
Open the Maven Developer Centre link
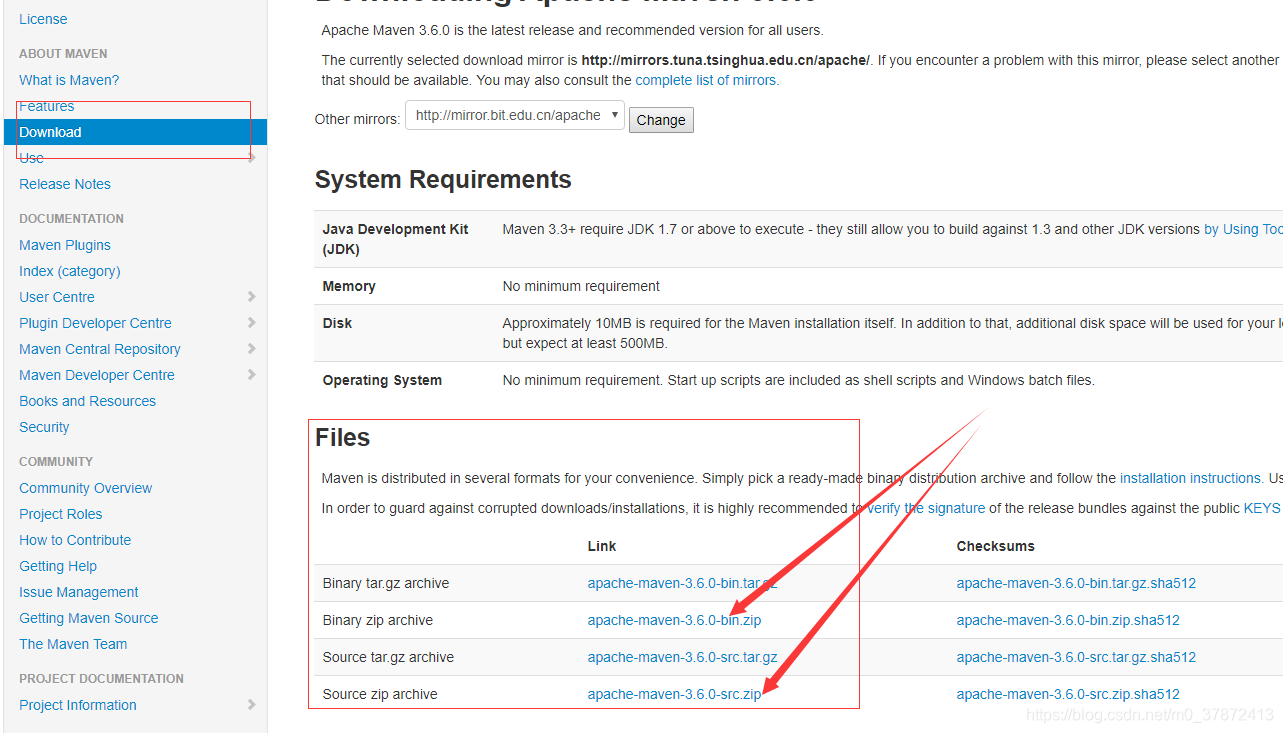[x=97, y=375]
